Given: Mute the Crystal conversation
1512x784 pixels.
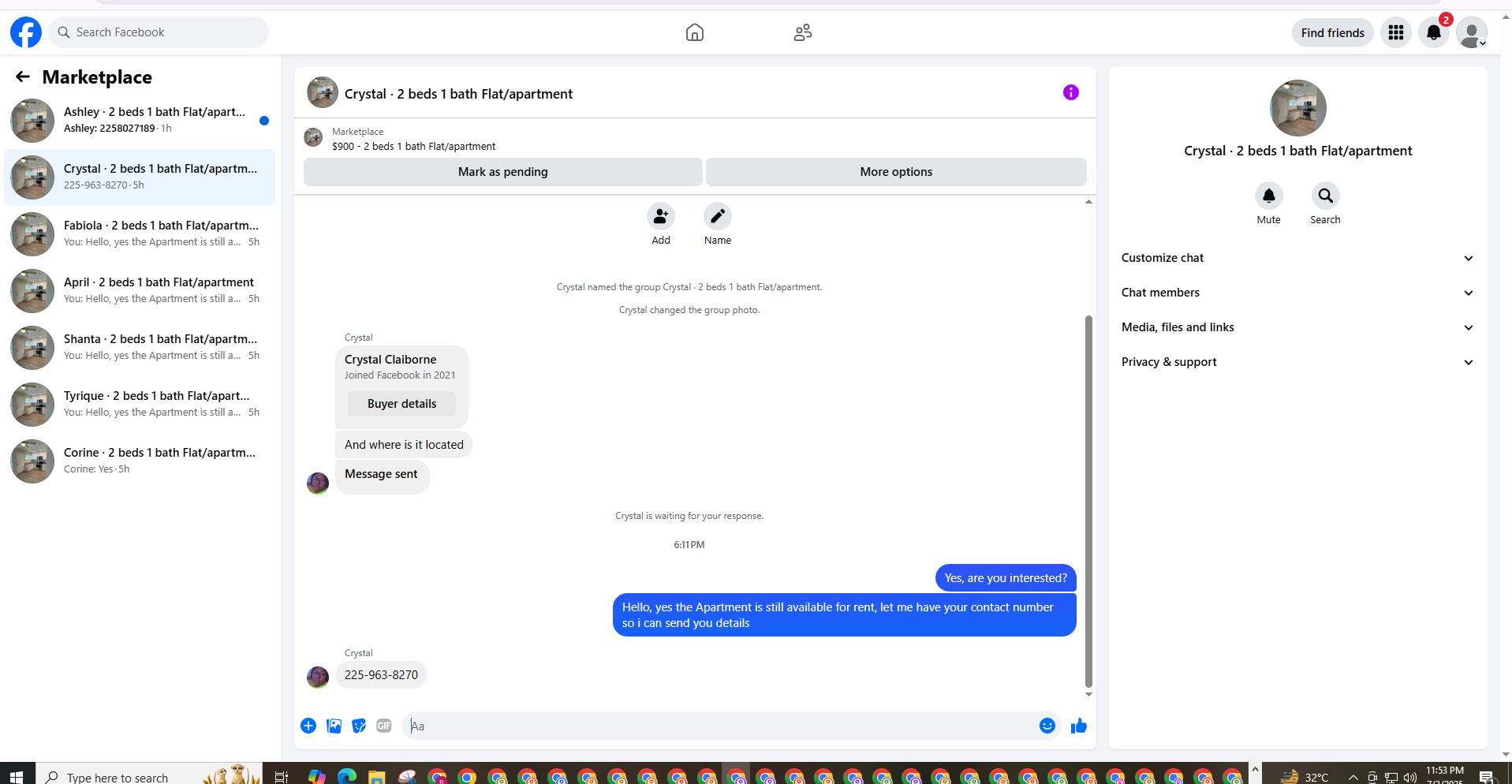Looking at the screenshot, I should pyautogui.click(x=1269, y=196).
